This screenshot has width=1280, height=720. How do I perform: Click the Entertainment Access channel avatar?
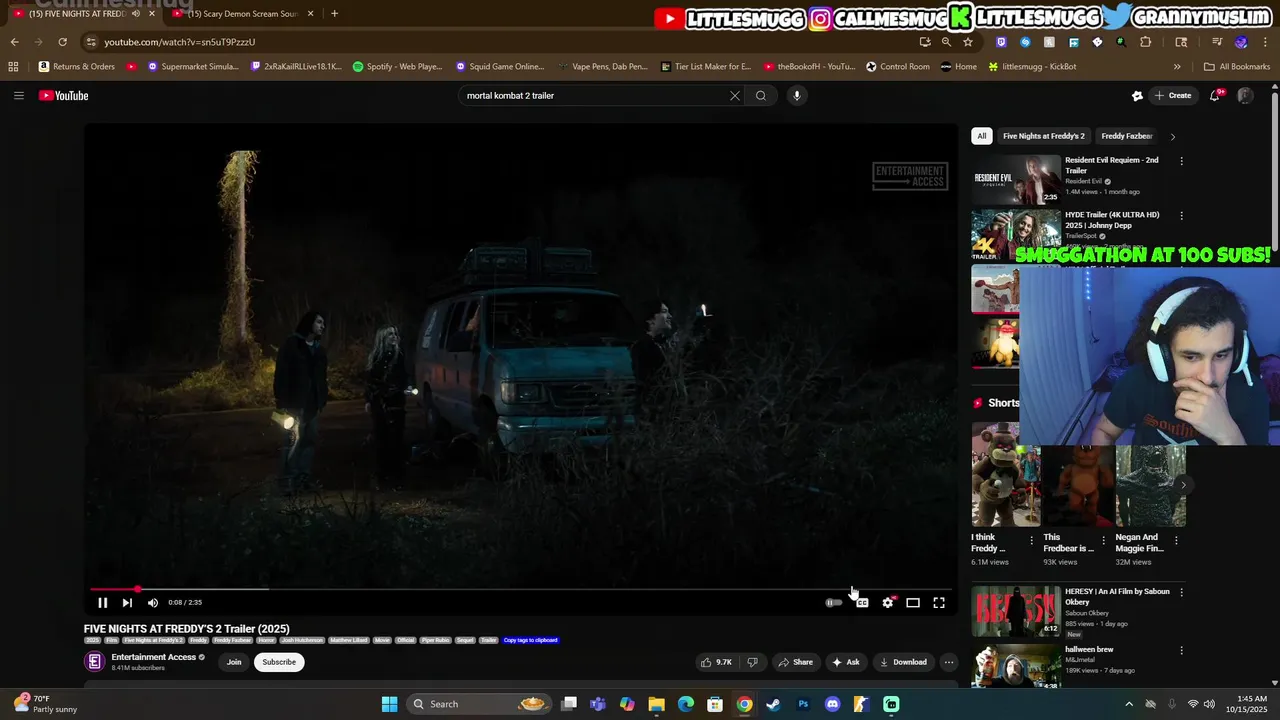[94, 662]
